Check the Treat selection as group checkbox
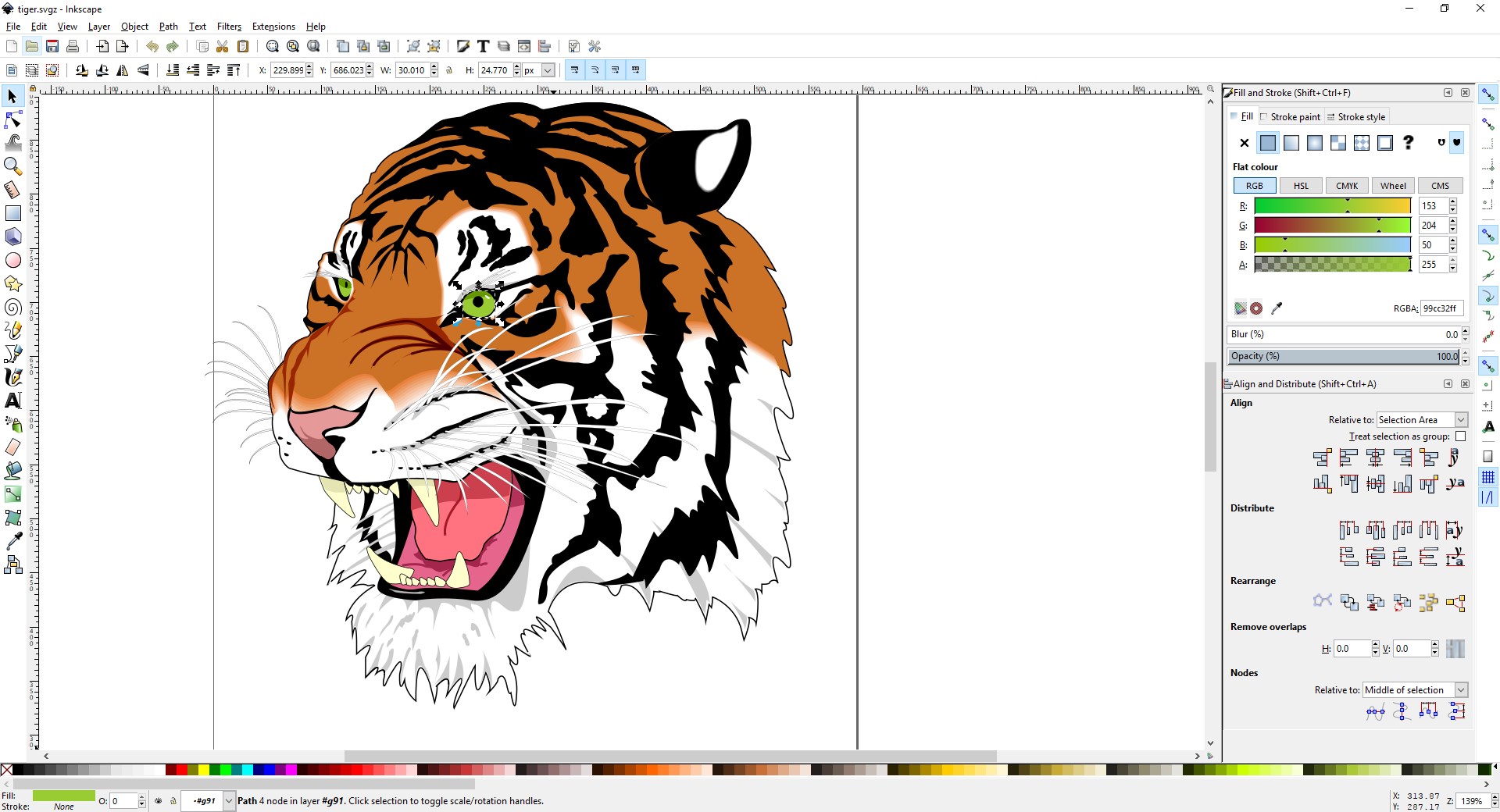1500x812 pixels. [x=1460, y=436]
